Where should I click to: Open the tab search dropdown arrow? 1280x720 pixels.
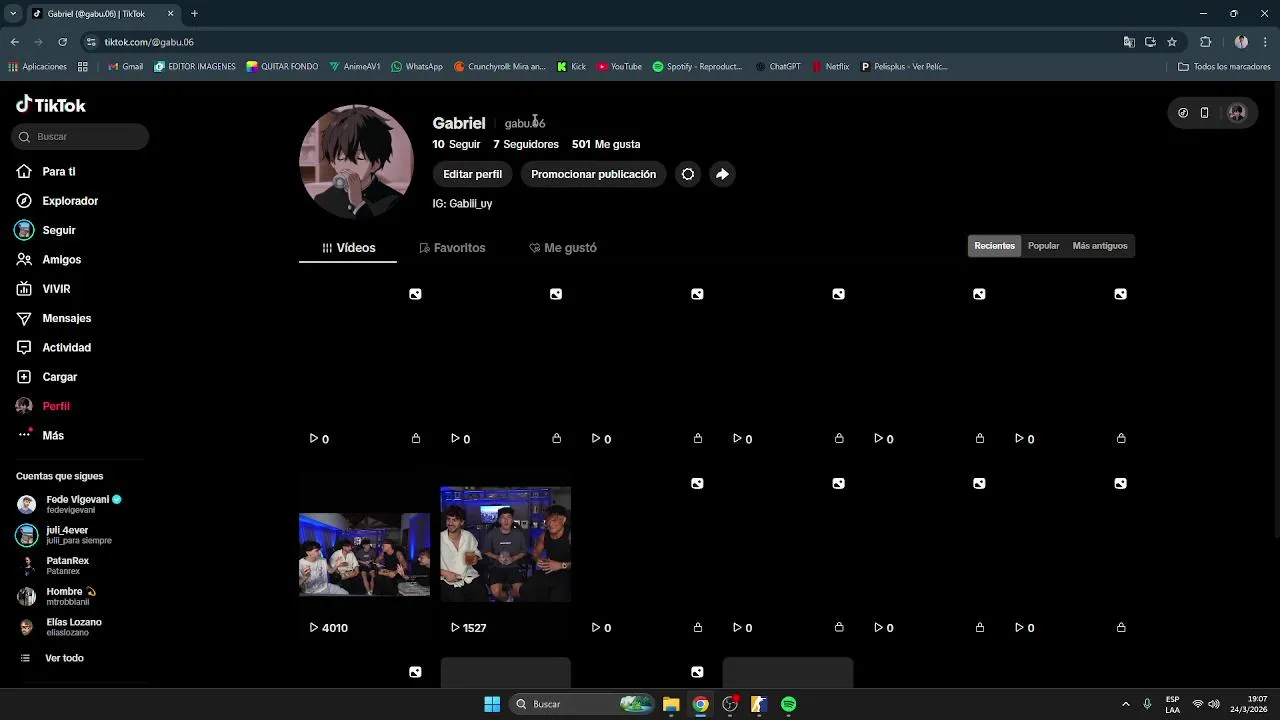point(13,14)
